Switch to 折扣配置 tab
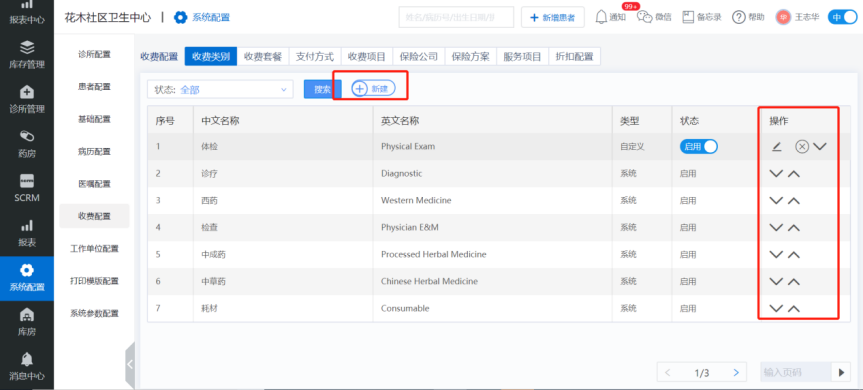863x390 pixels. click(x=575, y=56)
